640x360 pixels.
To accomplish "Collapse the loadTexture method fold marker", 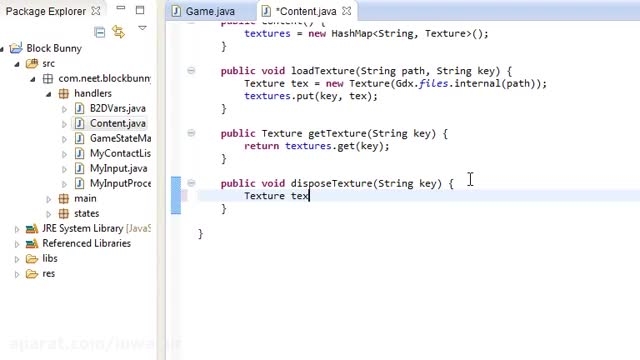I will point(191,71).
